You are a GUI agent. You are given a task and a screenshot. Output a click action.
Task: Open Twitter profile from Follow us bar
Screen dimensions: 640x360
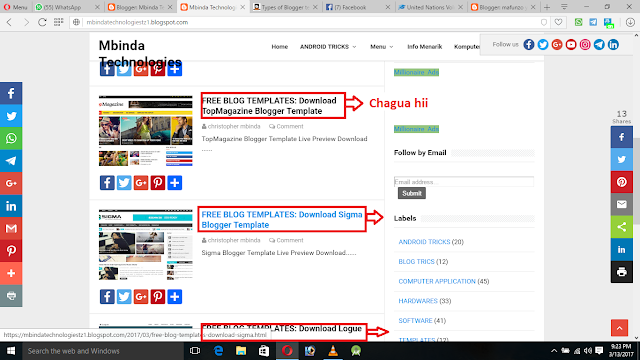pyautogui.click(x=543, y=44)
